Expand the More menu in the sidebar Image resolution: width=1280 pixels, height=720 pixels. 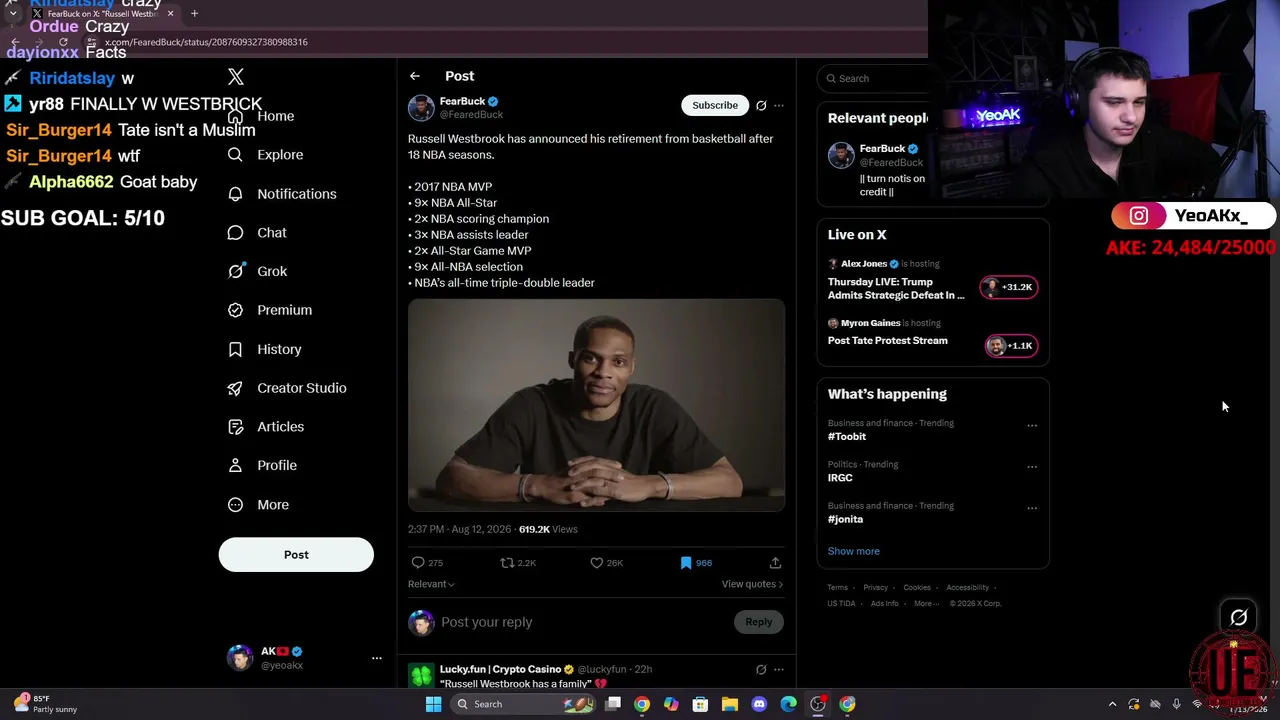(258, 505)
